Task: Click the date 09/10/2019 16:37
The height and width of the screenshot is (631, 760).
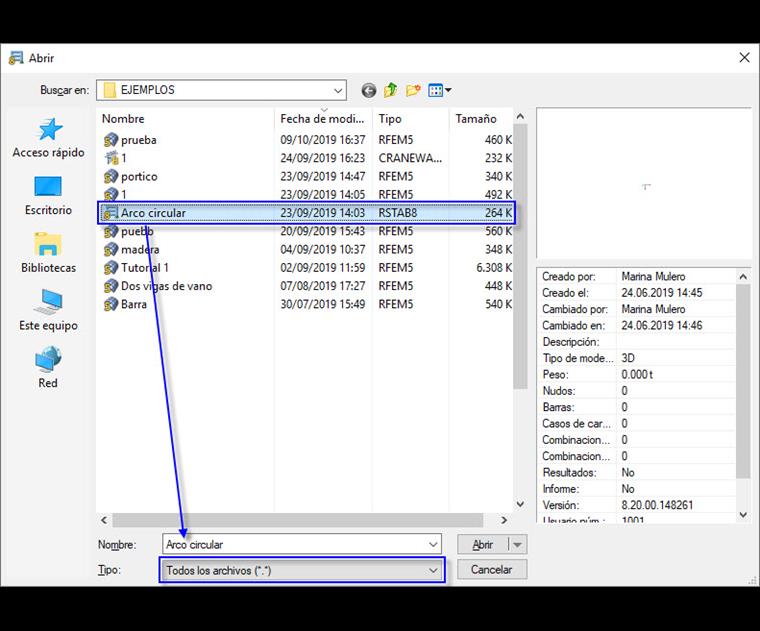Action: [x=322, y=140]
